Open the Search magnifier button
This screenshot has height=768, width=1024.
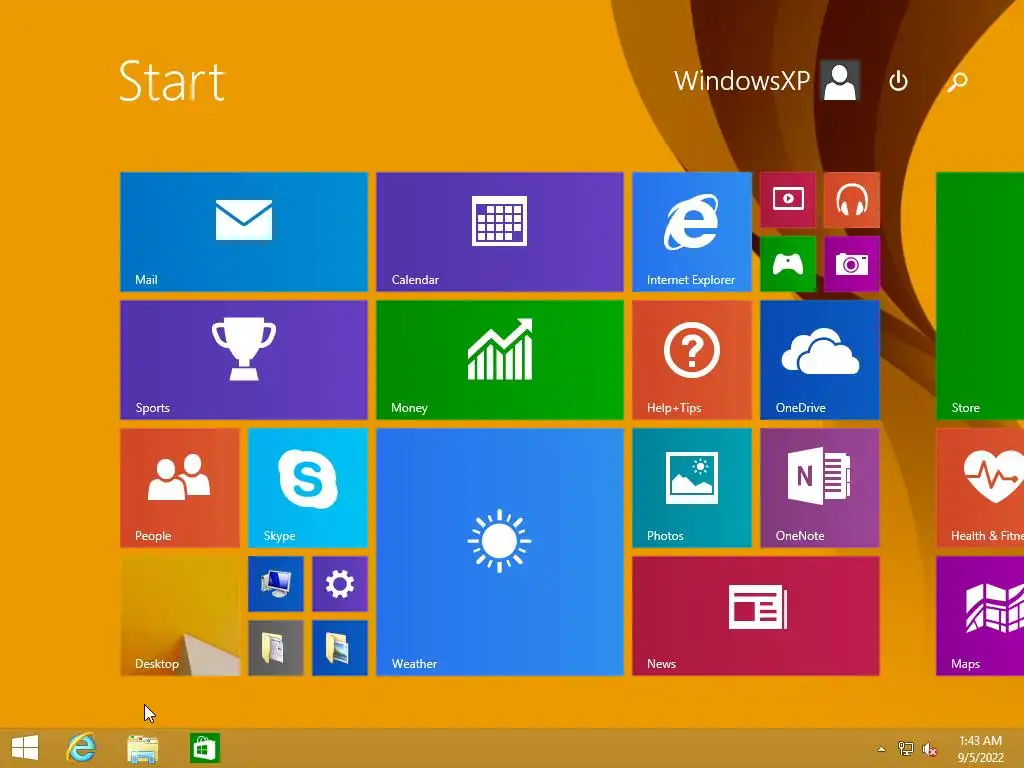coord(957,81)
